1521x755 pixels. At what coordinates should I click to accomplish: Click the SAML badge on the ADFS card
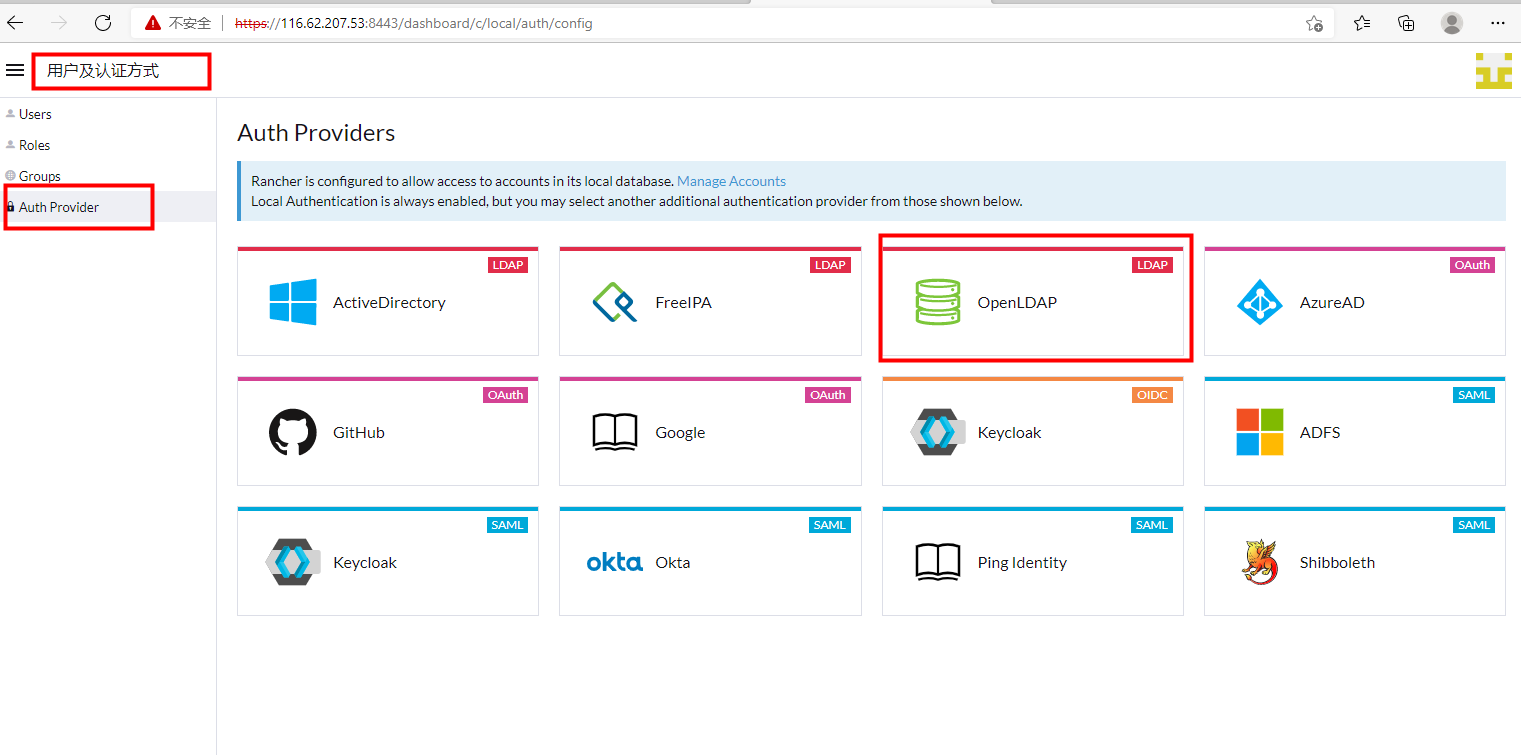click(1474, 395)
